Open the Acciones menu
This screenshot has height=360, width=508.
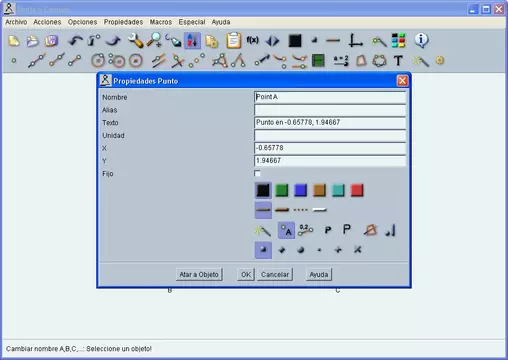(47, 22)
